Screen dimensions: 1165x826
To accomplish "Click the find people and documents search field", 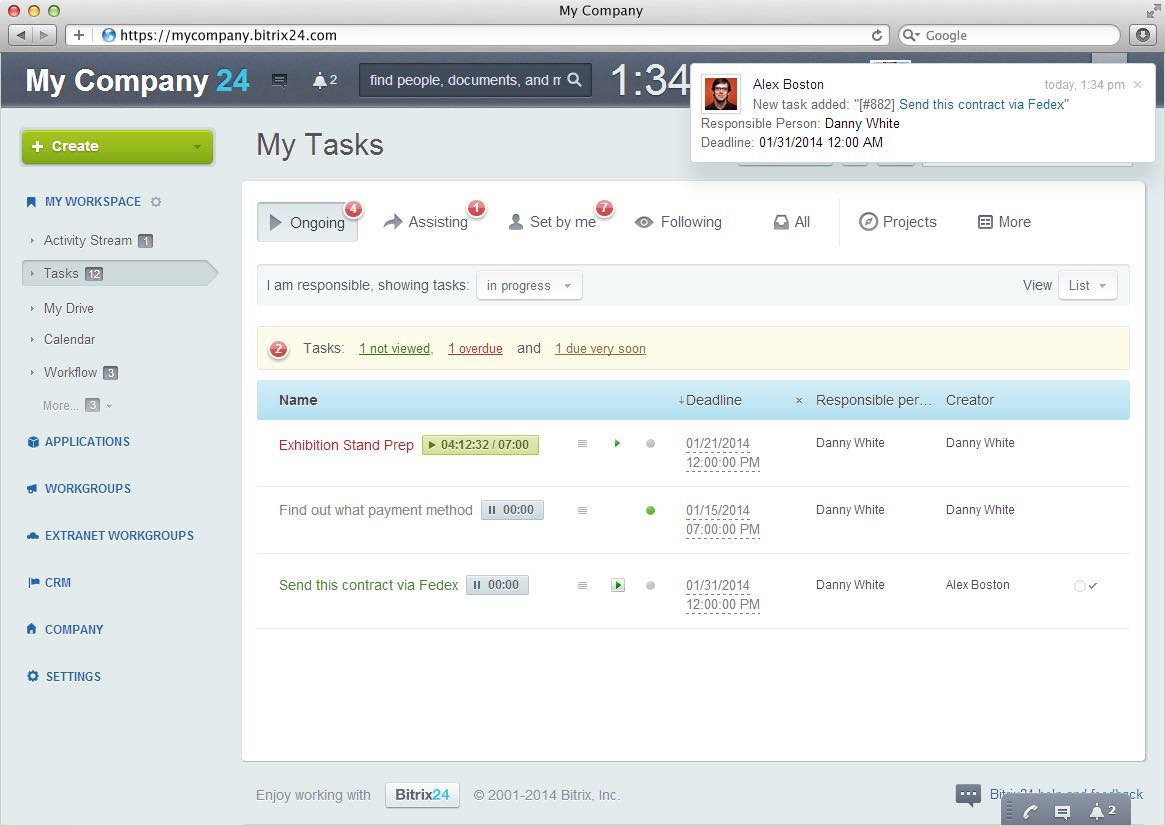I will point(460,80).
